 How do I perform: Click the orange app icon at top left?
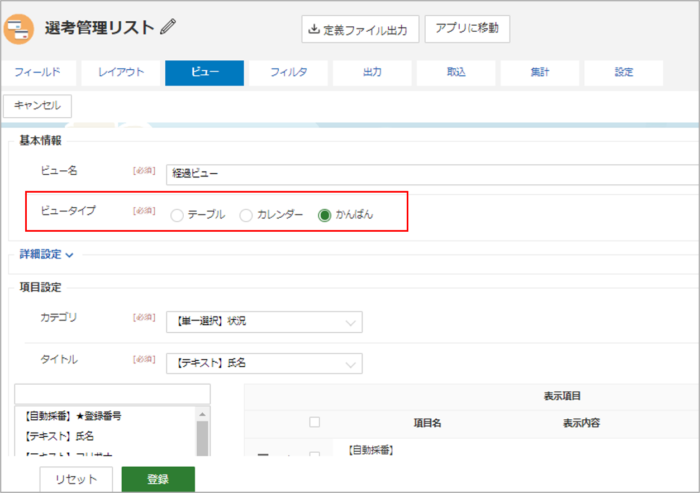tap(18, 29)
